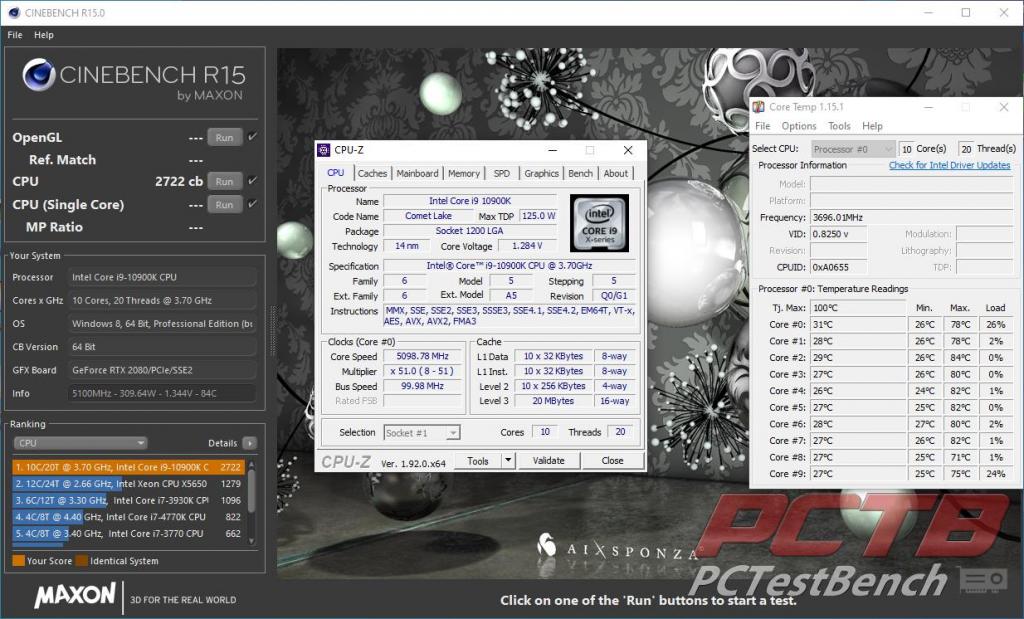This screenshot has height=619, width=1024.
Task: Switch to CPU-Z Caches tab
Action: [x=372, y=173]
